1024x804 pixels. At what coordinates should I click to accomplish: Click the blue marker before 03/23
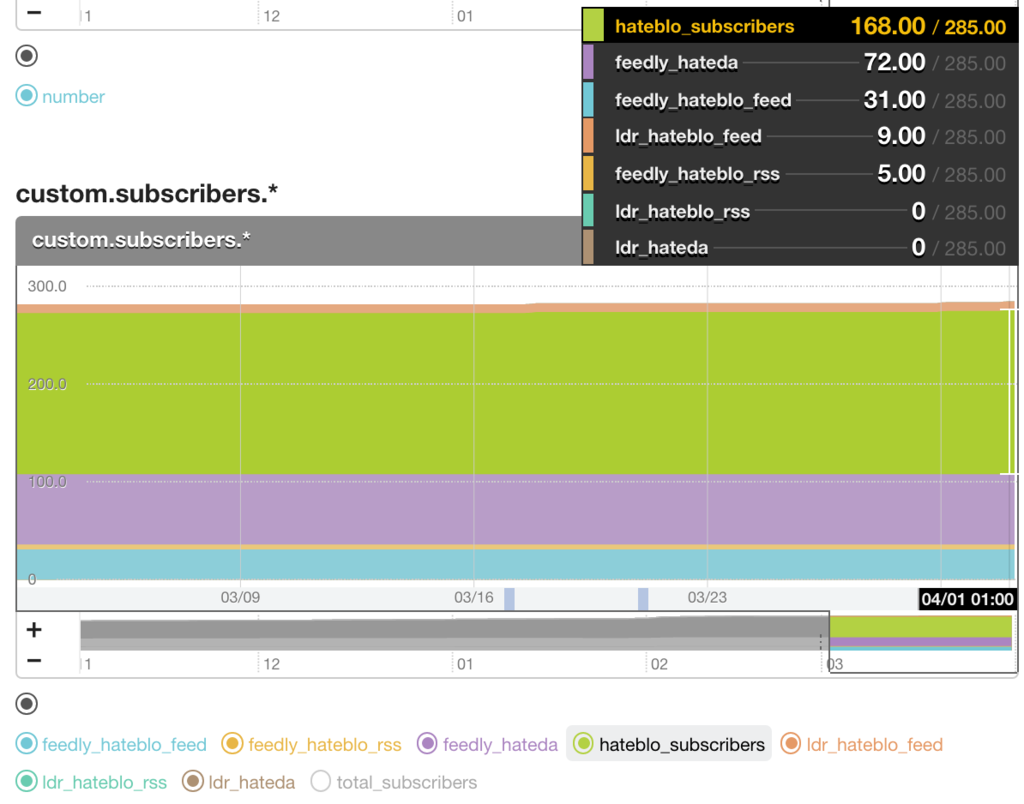click(x=643, y=599)
